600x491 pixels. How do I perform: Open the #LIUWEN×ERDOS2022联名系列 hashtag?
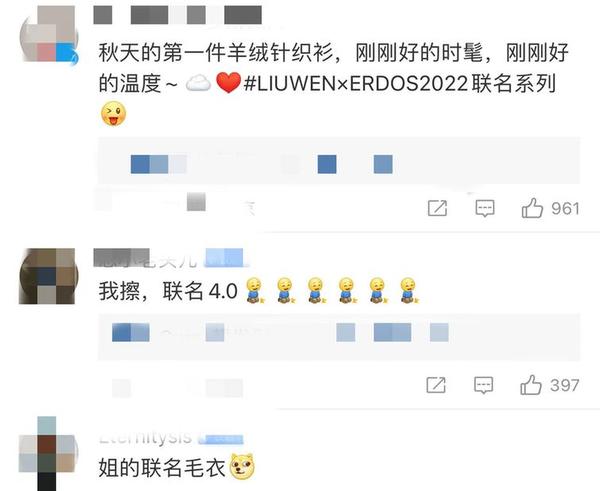click(x=399, y=83)
